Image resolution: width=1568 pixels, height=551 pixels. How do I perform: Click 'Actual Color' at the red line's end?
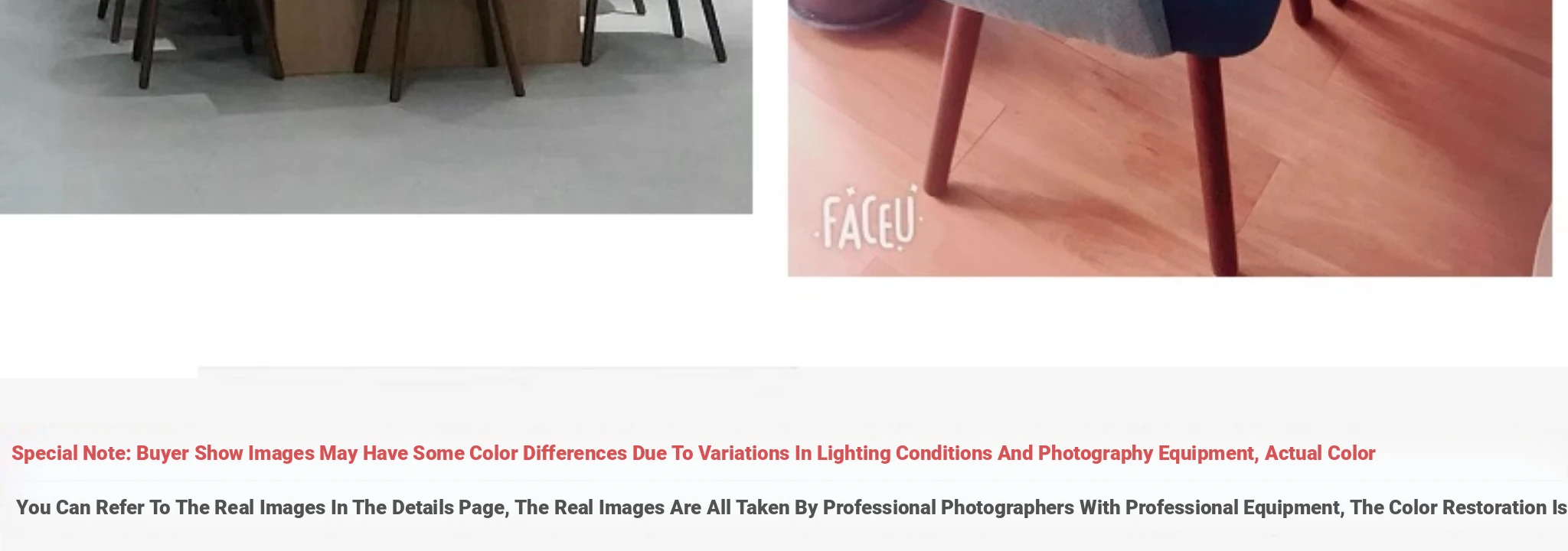pos(1320,453)
